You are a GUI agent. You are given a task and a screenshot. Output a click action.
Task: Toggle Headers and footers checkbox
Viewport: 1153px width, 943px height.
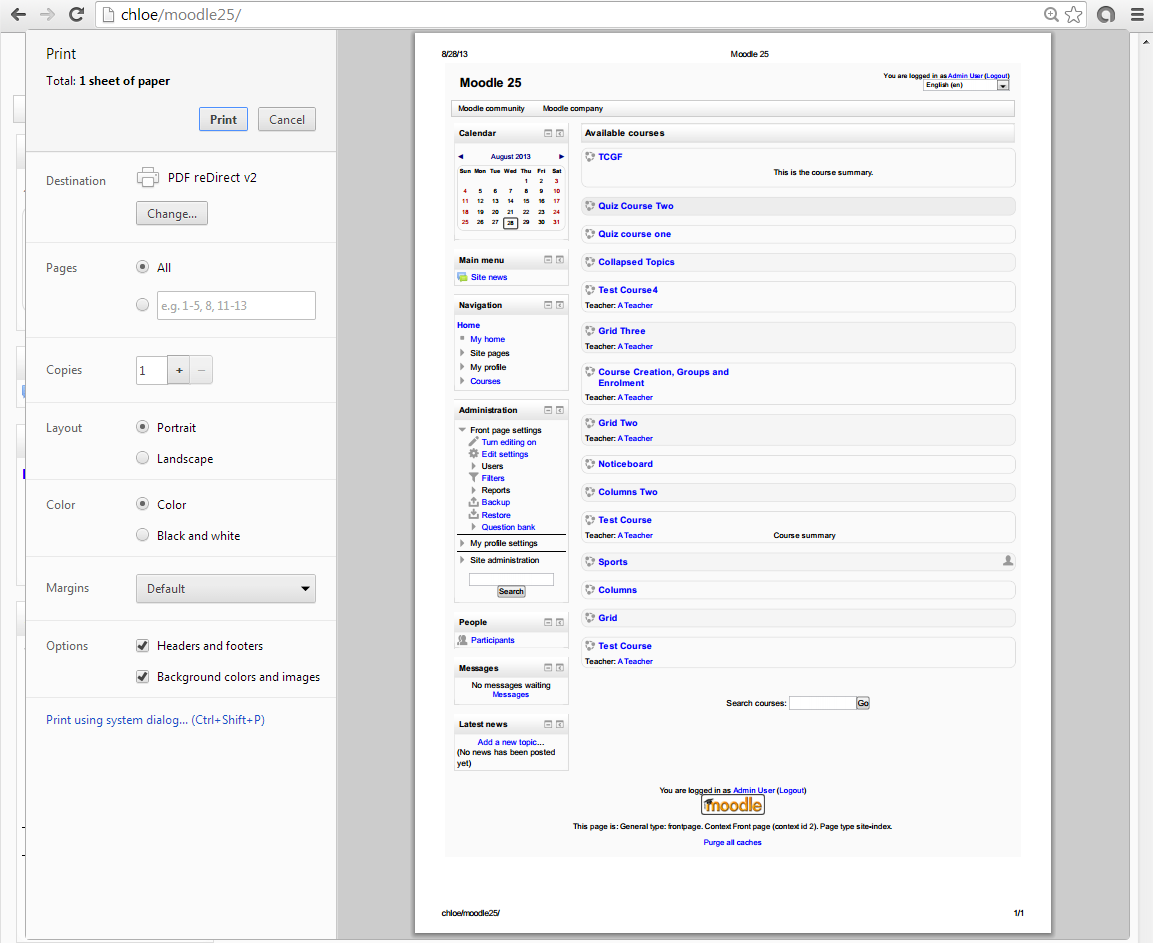(143, 645)
